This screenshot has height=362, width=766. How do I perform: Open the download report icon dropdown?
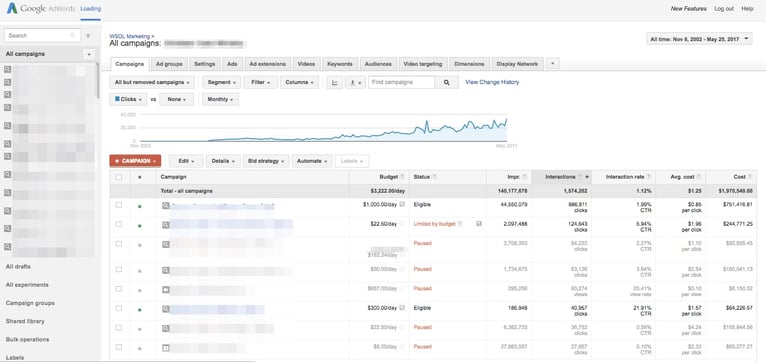point(355,83)
